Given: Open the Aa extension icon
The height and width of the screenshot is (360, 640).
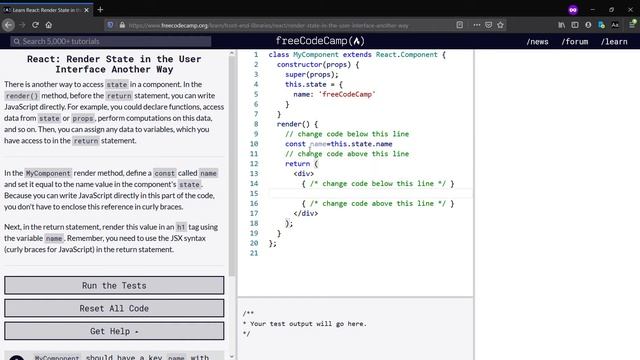Looking at the screenshot, I should [615, 25].
